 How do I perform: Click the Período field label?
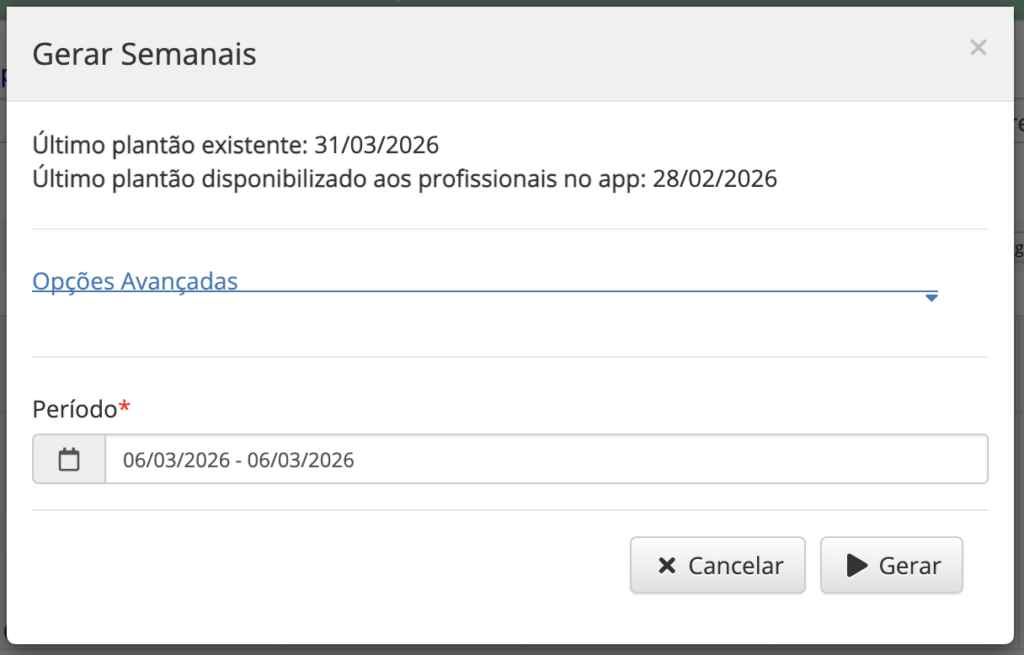coord(75,408)
